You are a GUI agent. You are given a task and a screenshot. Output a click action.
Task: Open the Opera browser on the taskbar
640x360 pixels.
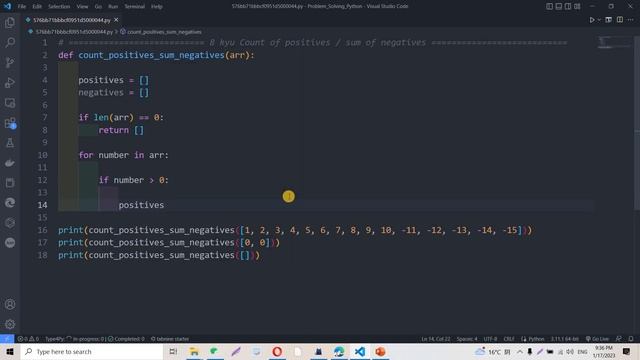tap(277, 351)
